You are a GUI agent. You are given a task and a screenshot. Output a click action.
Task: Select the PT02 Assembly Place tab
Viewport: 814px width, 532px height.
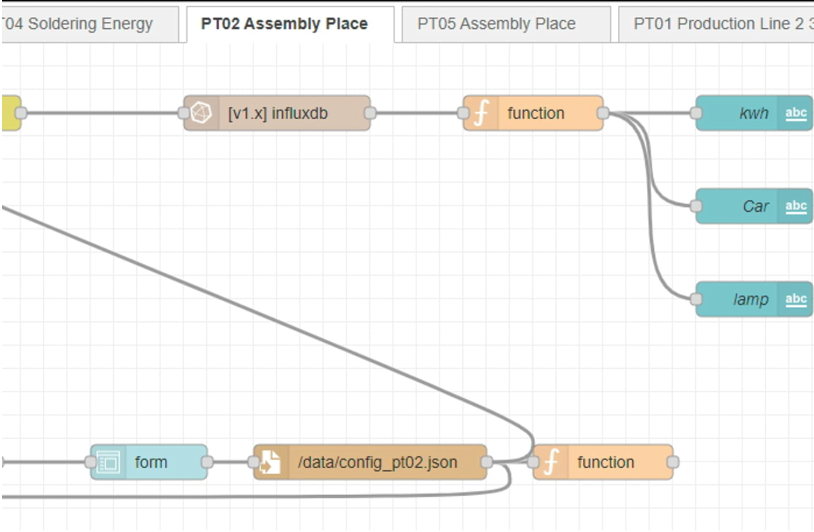coord(284,23)
